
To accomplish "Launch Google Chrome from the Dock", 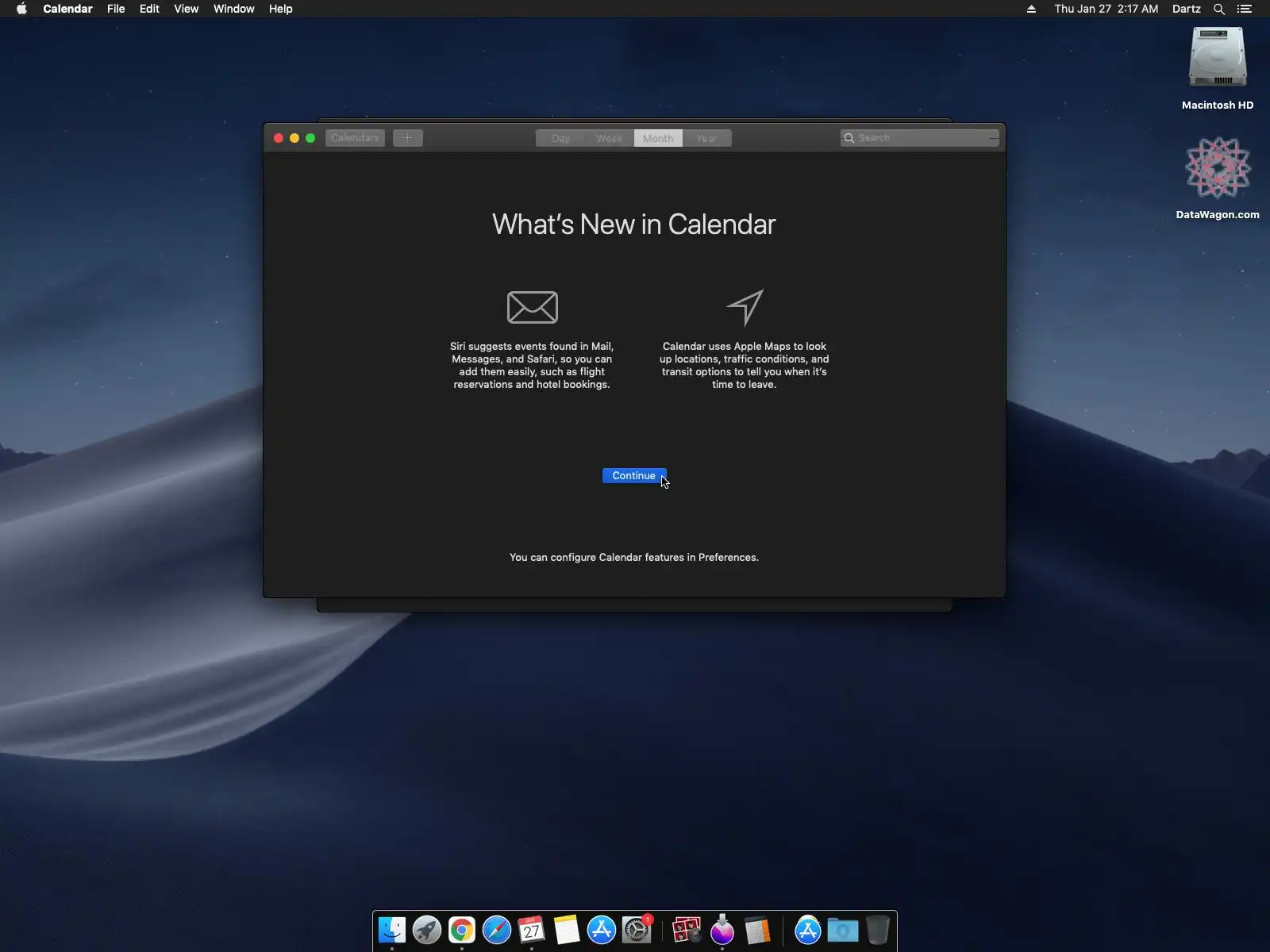I will 462,930.
